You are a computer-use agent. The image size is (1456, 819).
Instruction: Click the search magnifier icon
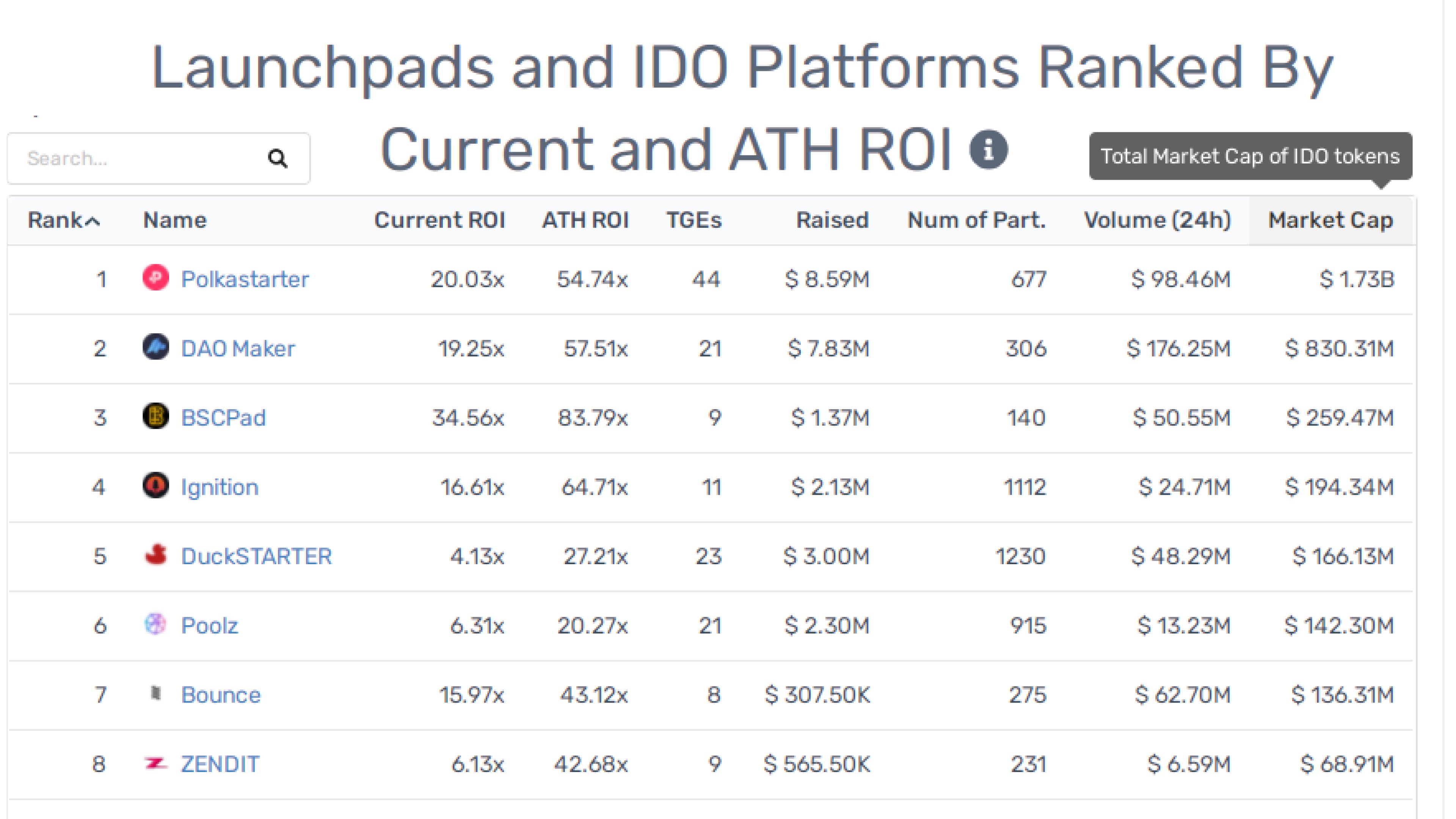tap(277, 158)
